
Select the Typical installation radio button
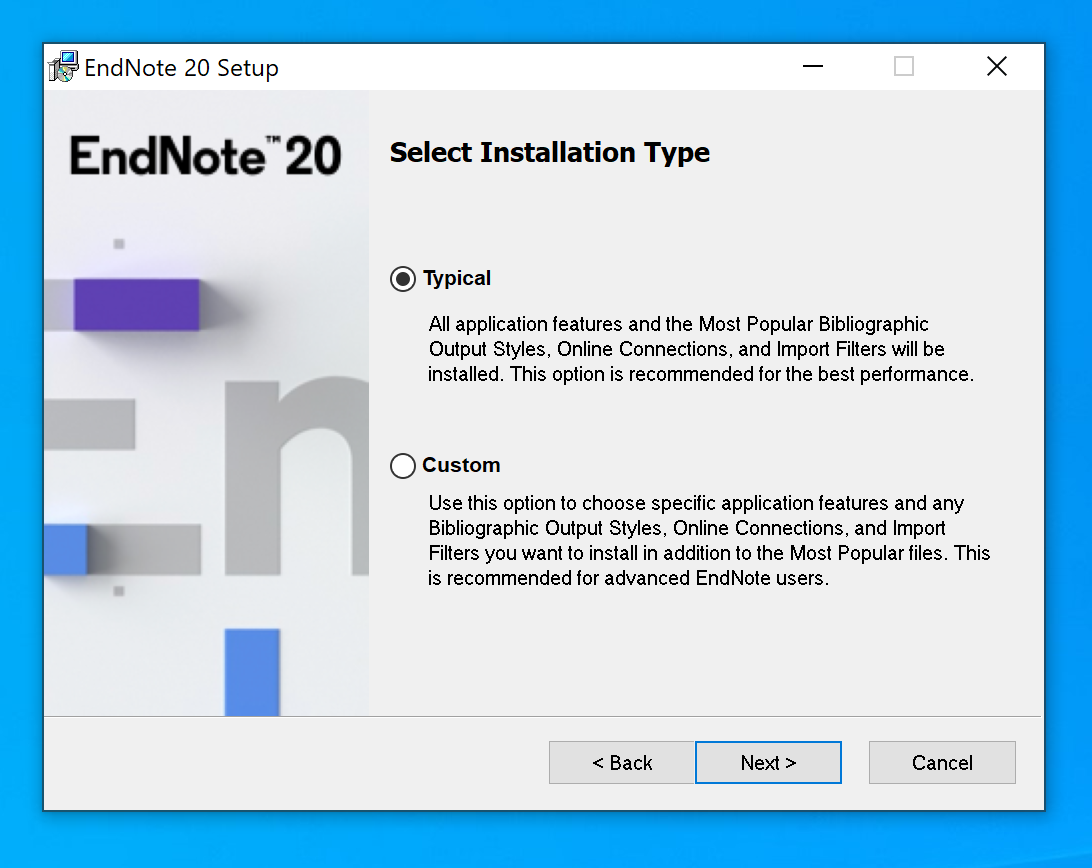click(x=403, y=279)
